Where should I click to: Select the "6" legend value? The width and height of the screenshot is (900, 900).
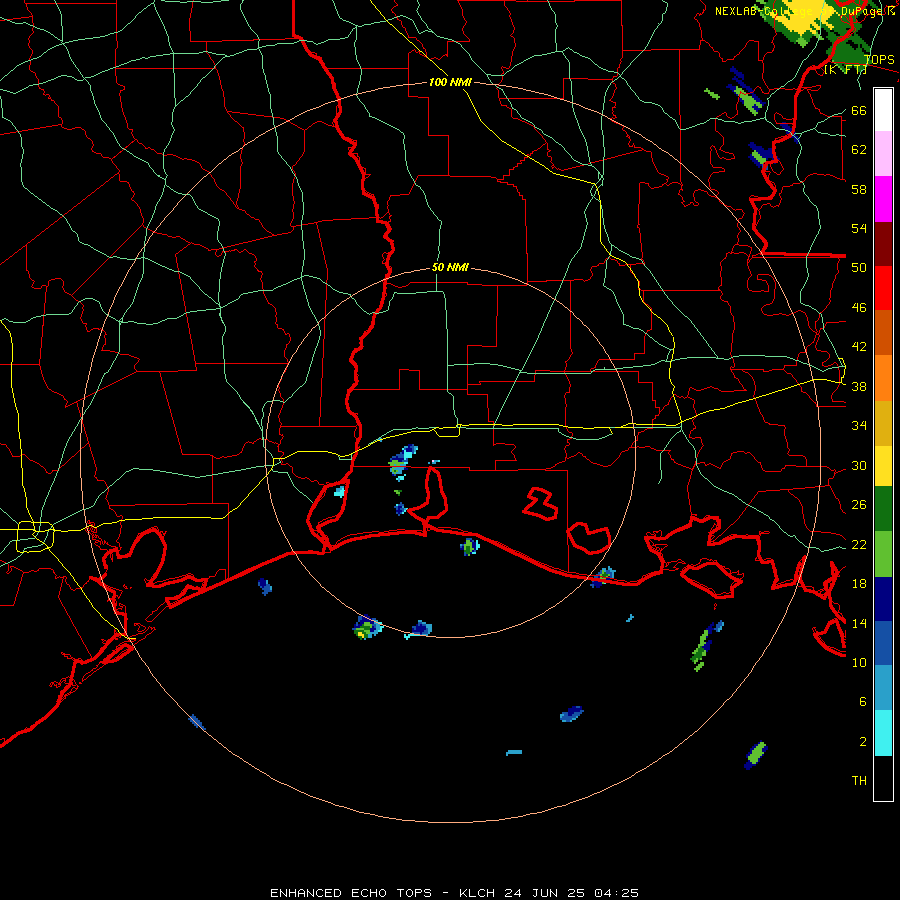[862, 702]
